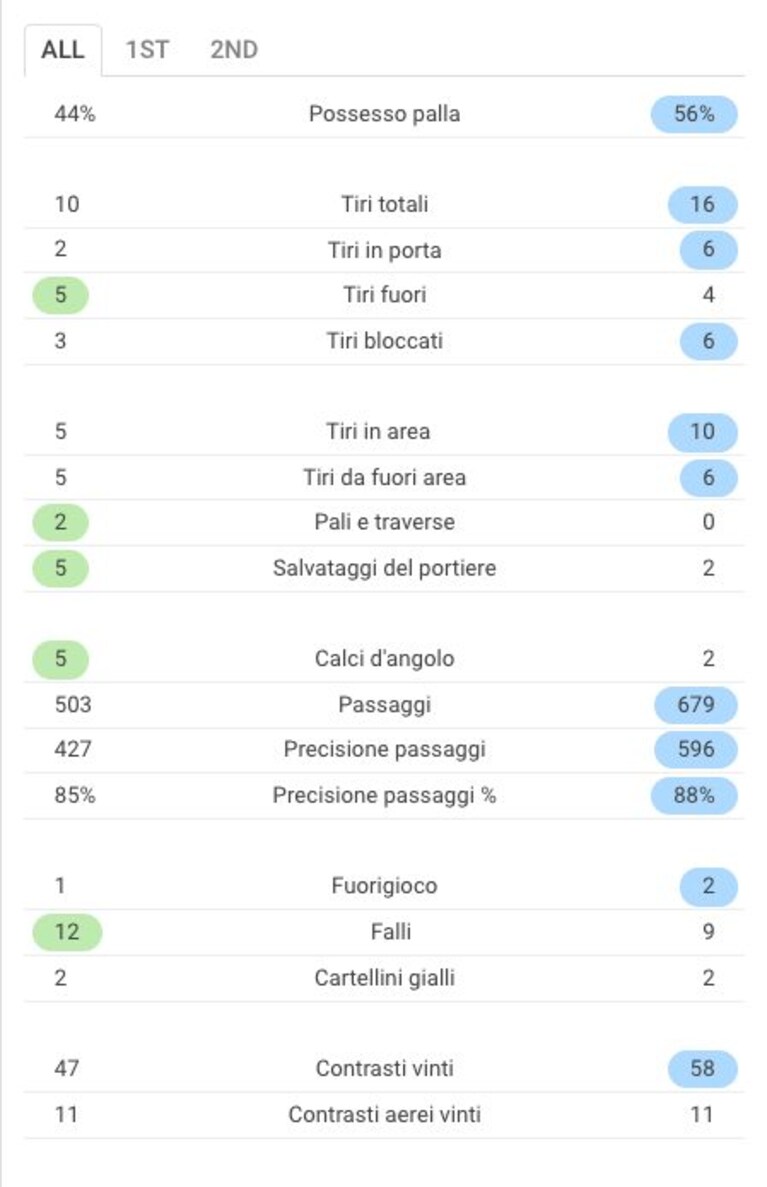The height and width of the screenshot is (1187, 767).
Task: Open the 1ST half tab
Action: pos(147,50)
